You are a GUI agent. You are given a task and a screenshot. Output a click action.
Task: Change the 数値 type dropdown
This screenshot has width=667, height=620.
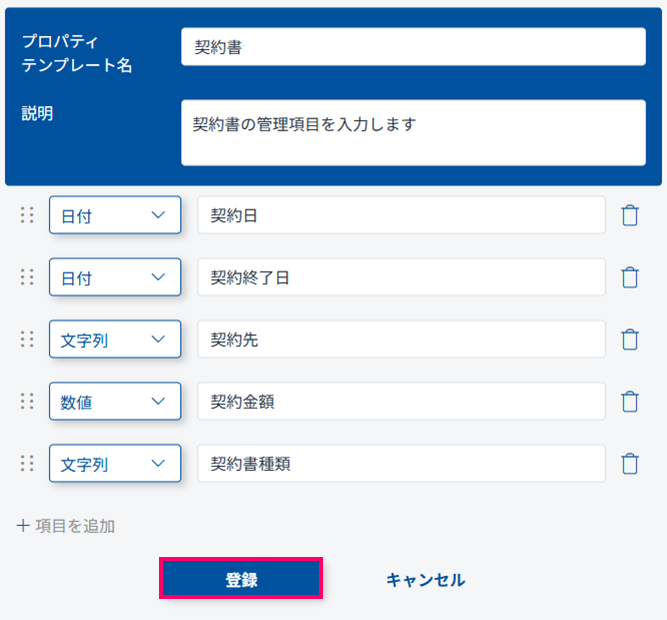tap(115, 401)
